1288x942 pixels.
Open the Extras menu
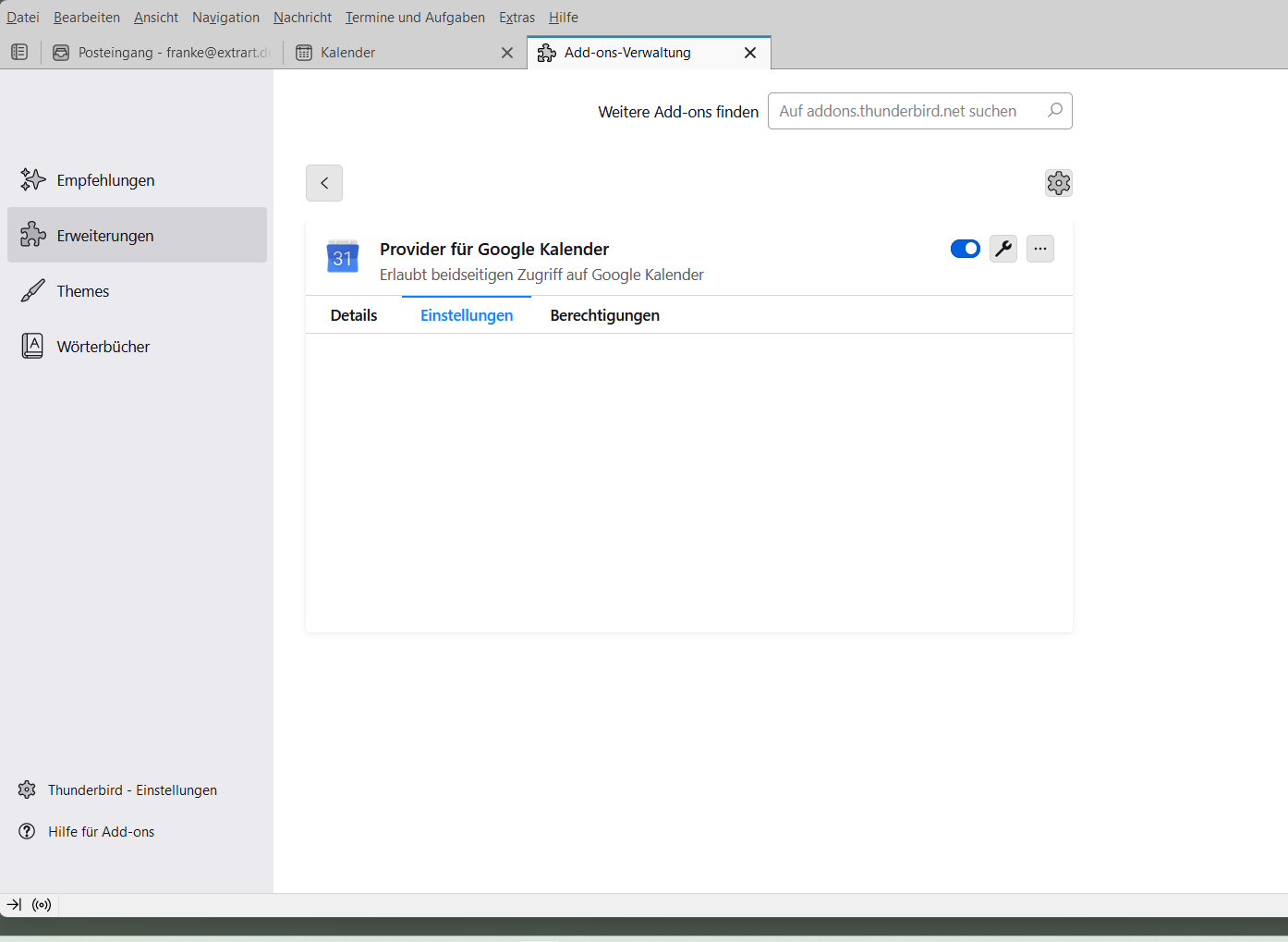516,18
